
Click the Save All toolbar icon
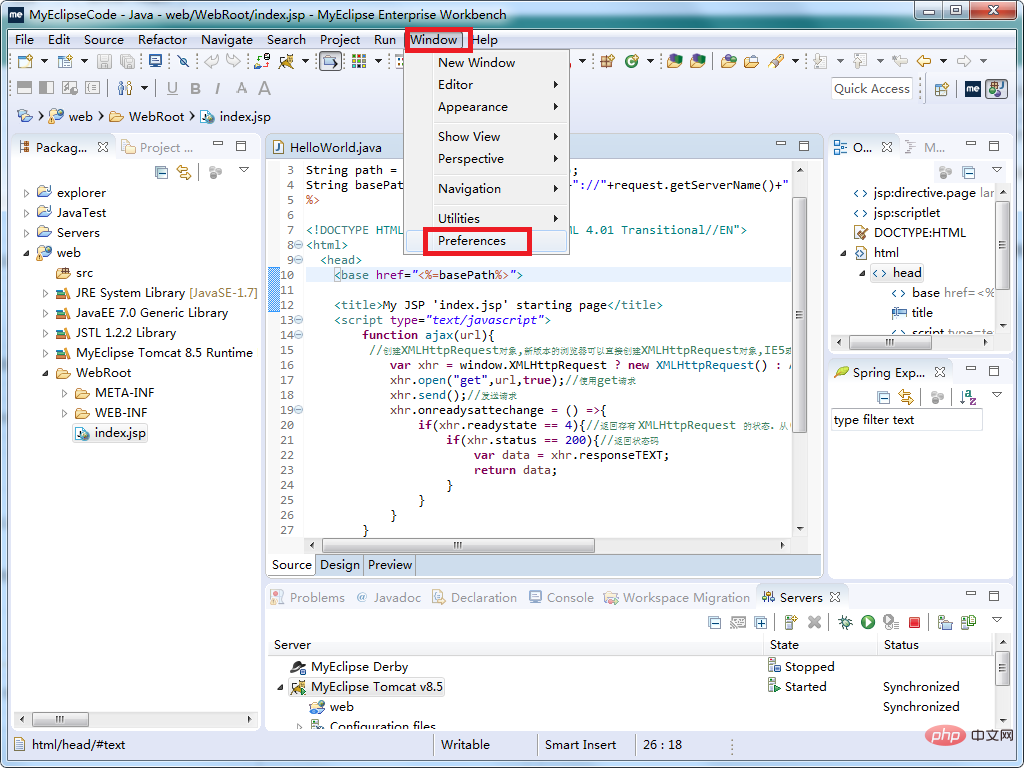pyautogui.click(x=127, y=61)
